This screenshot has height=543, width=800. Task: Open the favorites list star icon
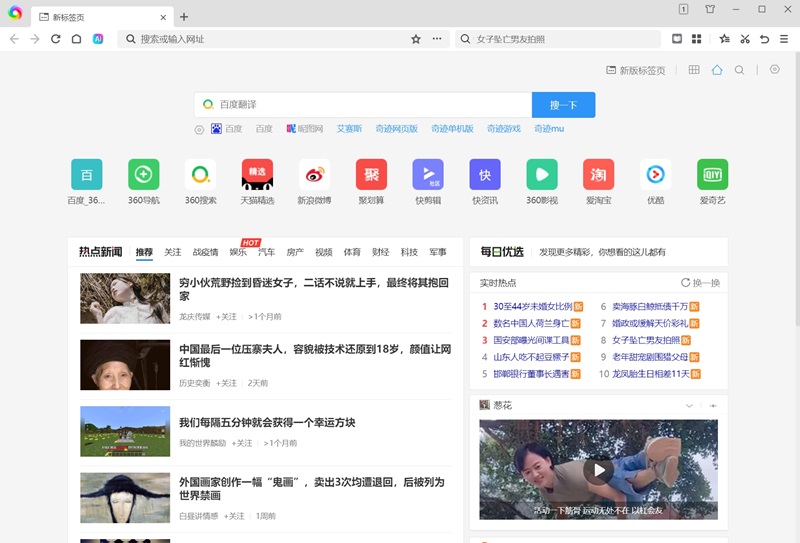pos(724,39)
